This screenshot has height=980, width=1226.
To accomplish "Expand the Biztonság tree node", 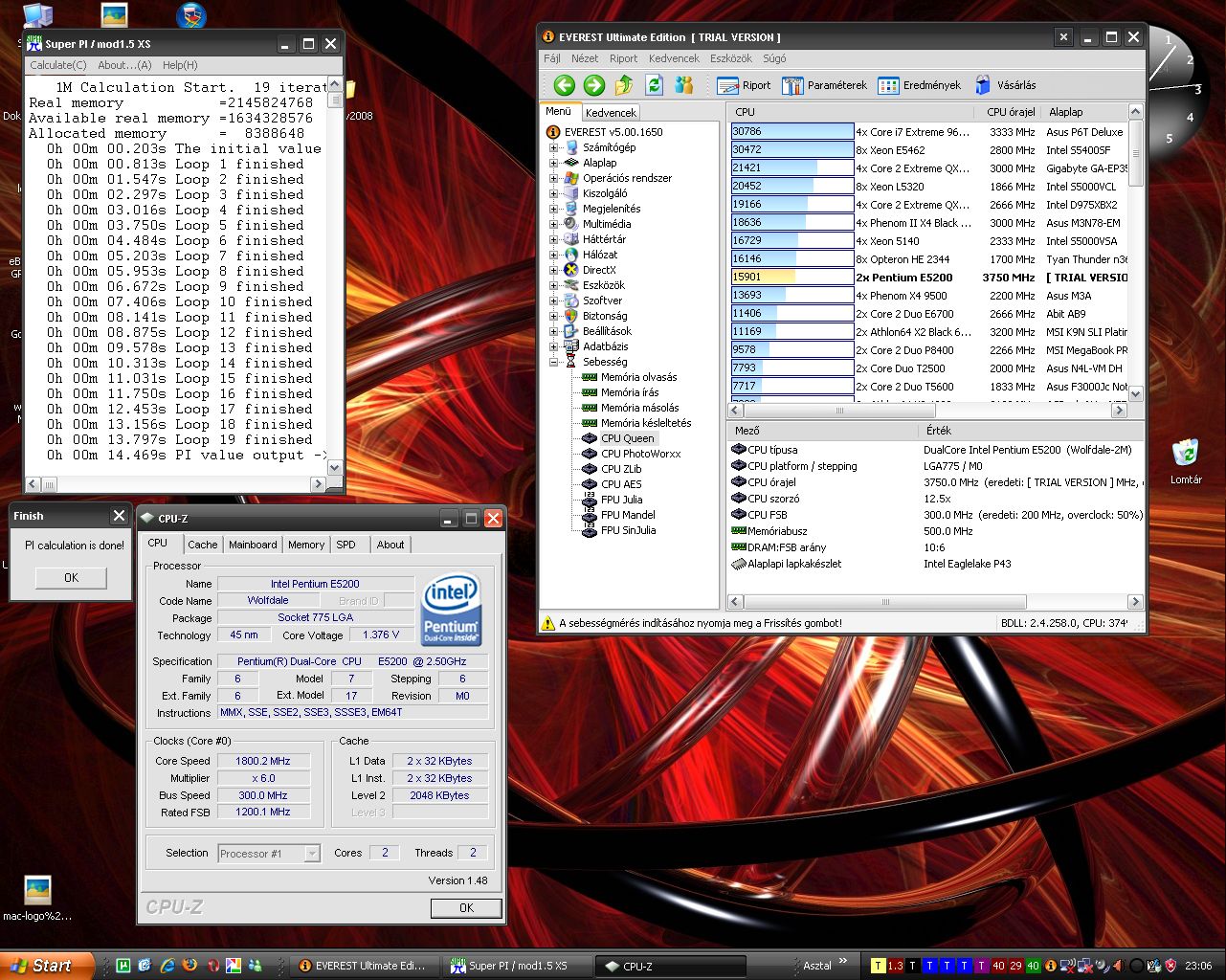I will 553,316.
